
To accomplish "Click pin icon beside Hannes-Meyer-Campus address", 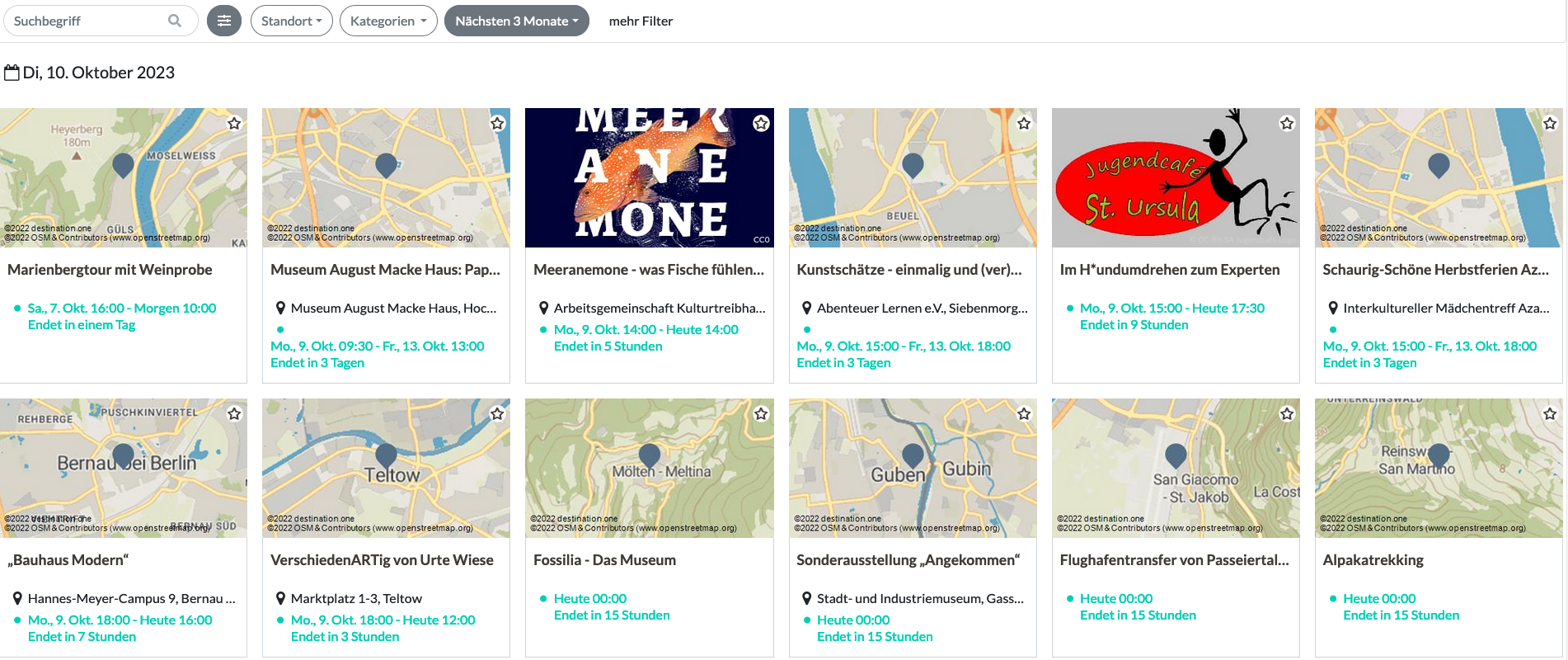I will [x=17, y=598].
